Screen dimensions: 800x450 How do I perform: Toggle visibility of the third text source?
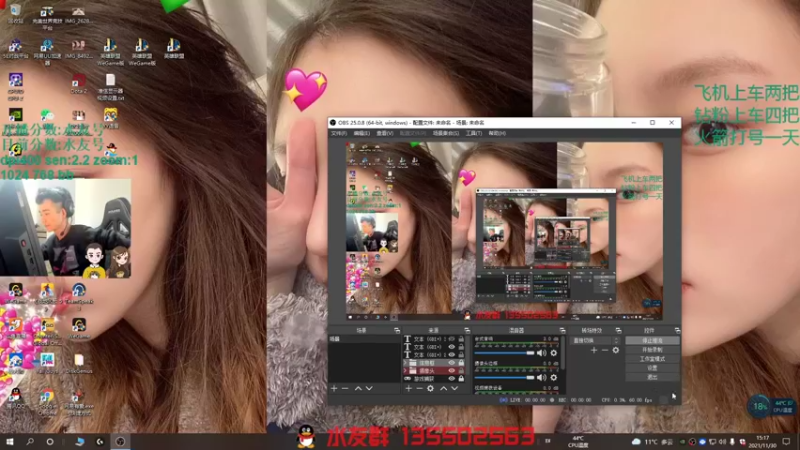click(452, 354)
